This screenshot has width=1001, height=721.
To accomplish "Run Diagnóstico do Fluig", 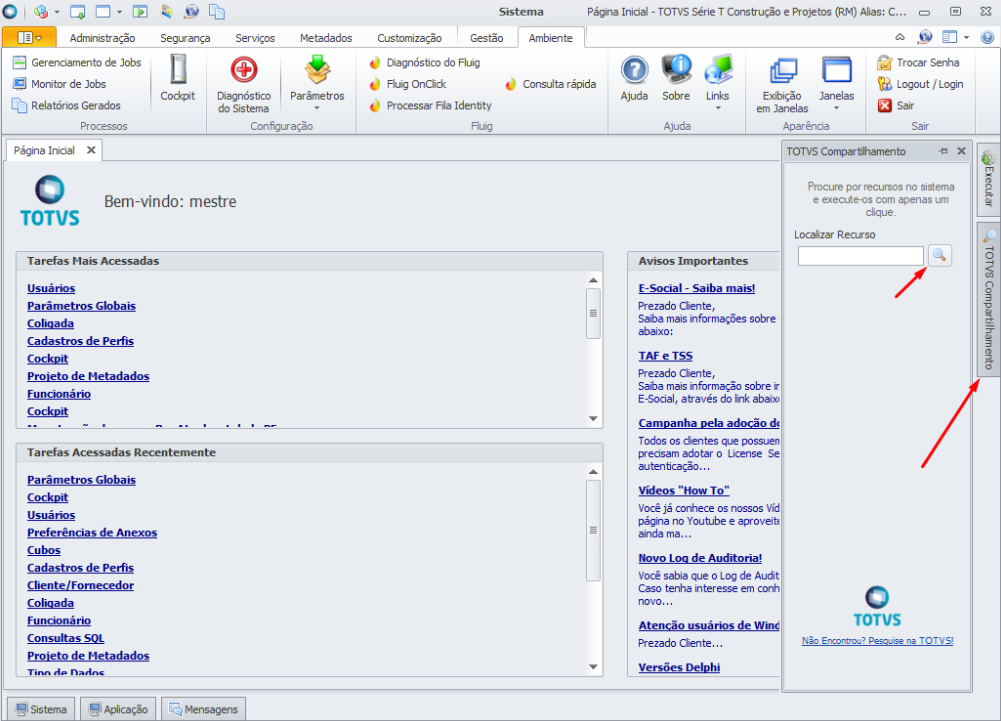I will pos(425,63).
